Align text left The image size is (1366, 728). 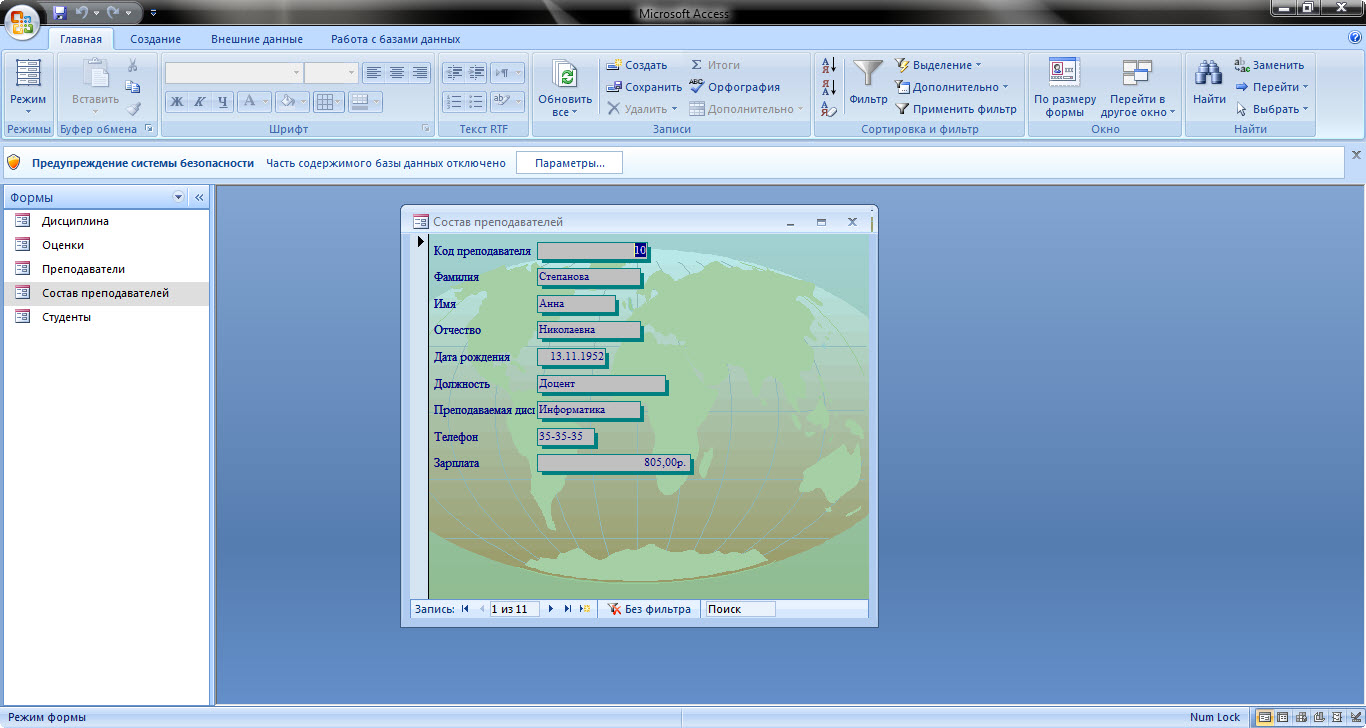tap(373, 72)
